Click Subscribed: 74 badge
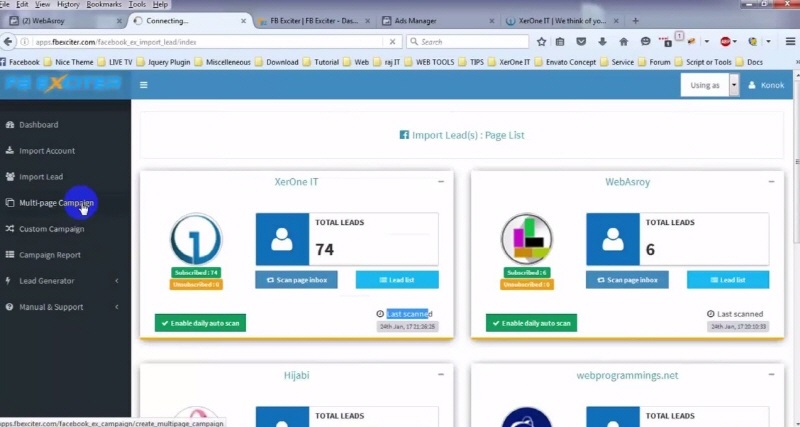This screenshot has height=427, width=800. click(x=196, y=272)
